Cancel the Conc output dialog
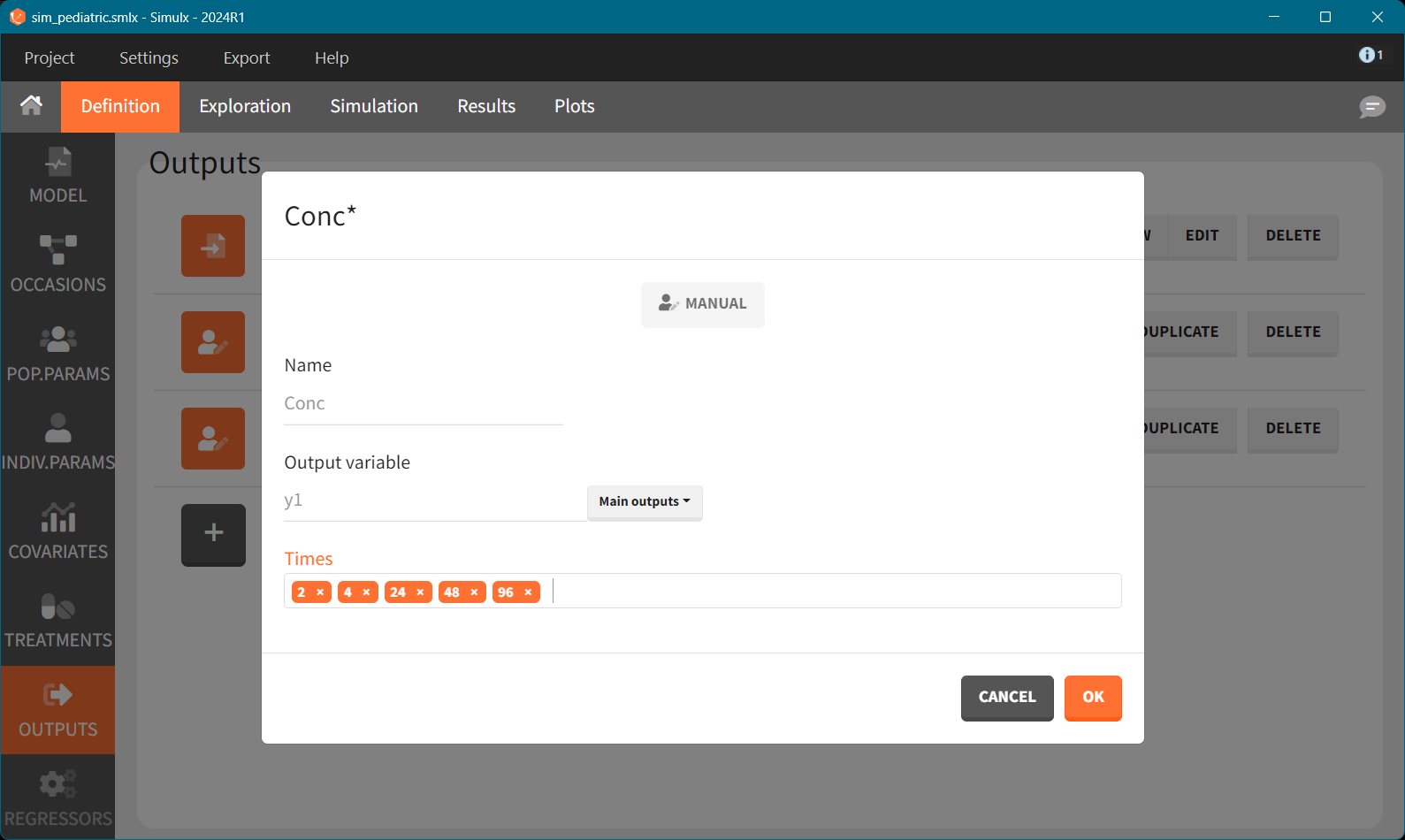The image size is (1405, 840). point(1006,698)
